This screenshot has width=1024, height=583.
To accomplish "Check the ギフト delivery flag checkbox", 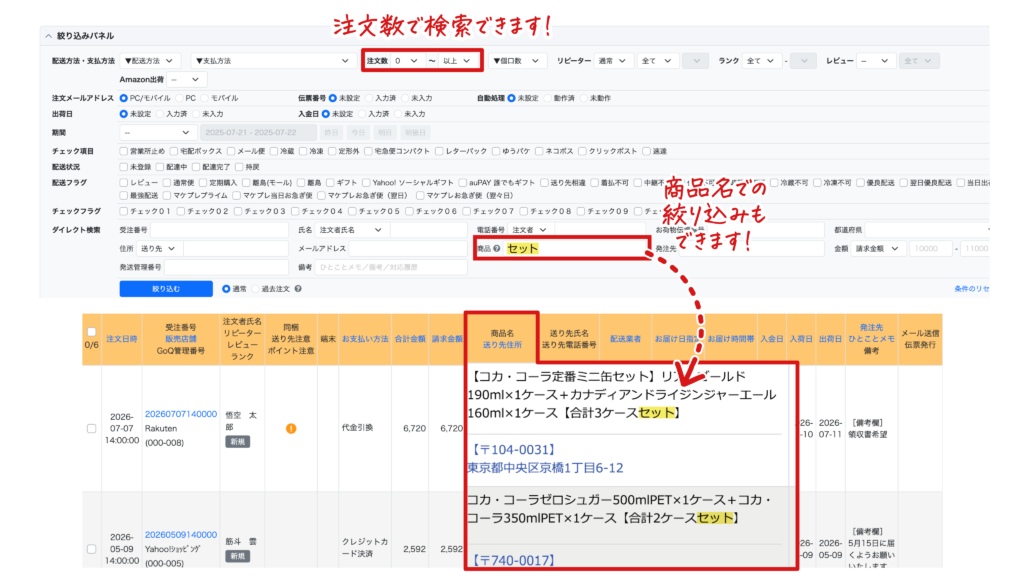I will [330, 183].
